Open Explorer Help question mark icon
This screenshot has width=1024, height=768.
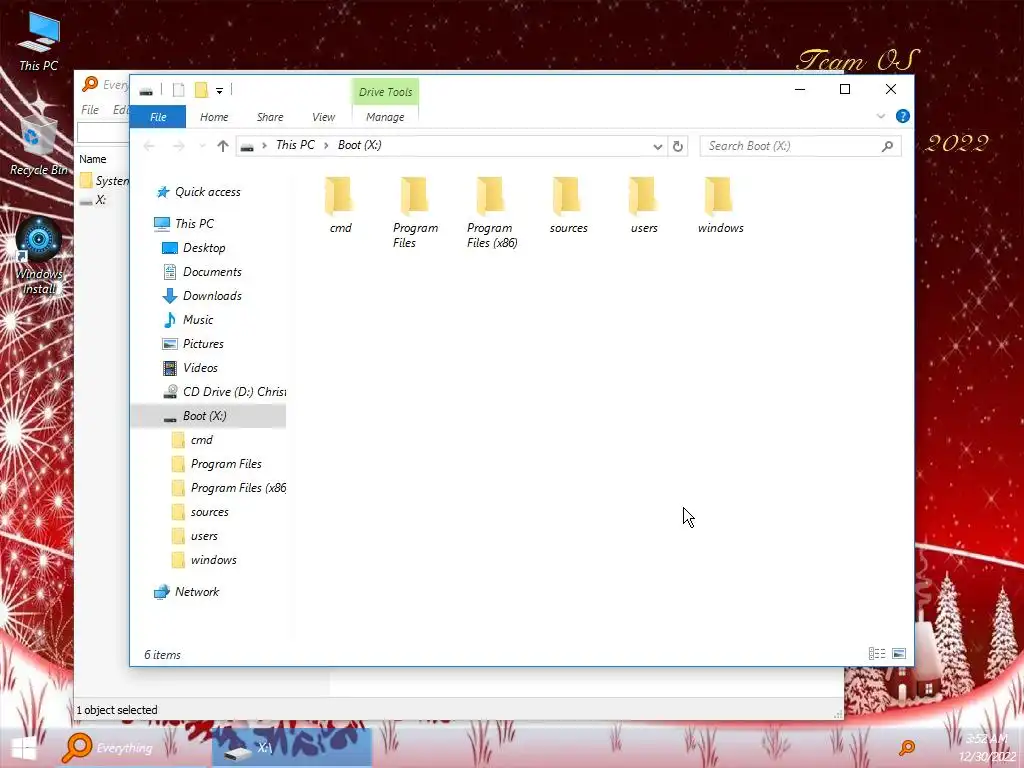pyautogui.click(x=903, y=116)
